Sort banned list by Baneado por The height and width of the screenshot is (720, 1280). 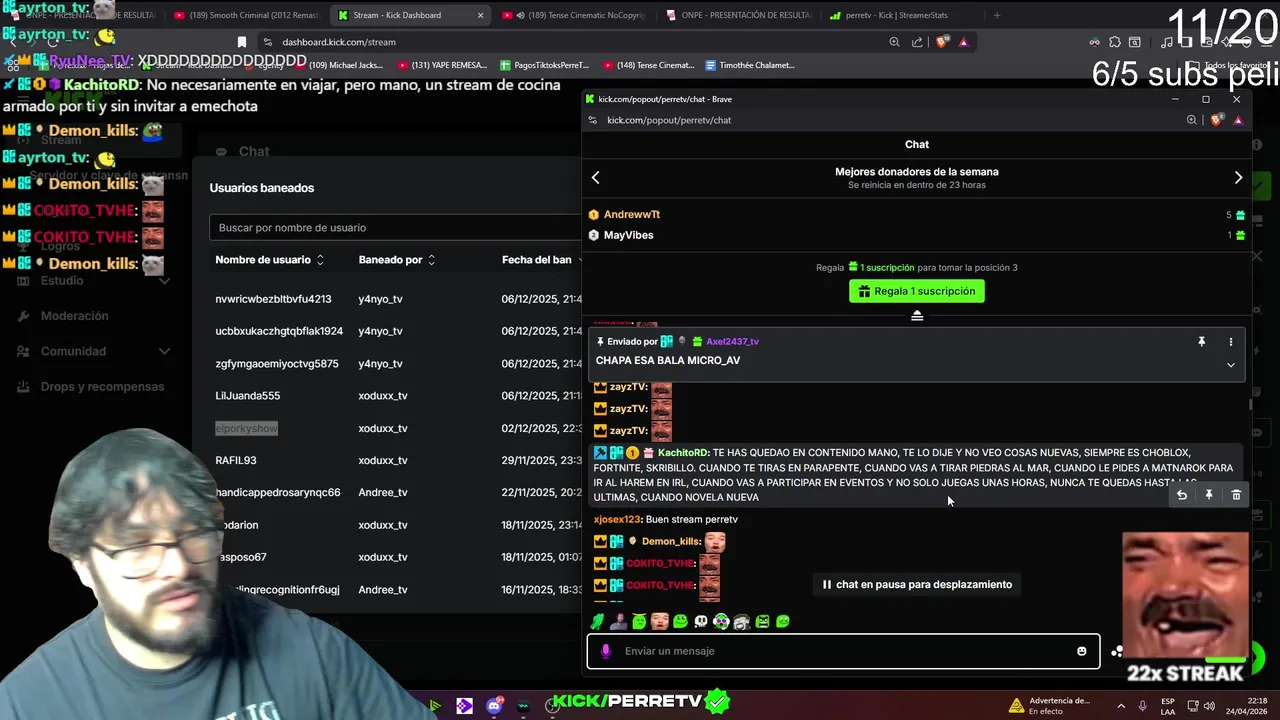[x=397, y=260]
